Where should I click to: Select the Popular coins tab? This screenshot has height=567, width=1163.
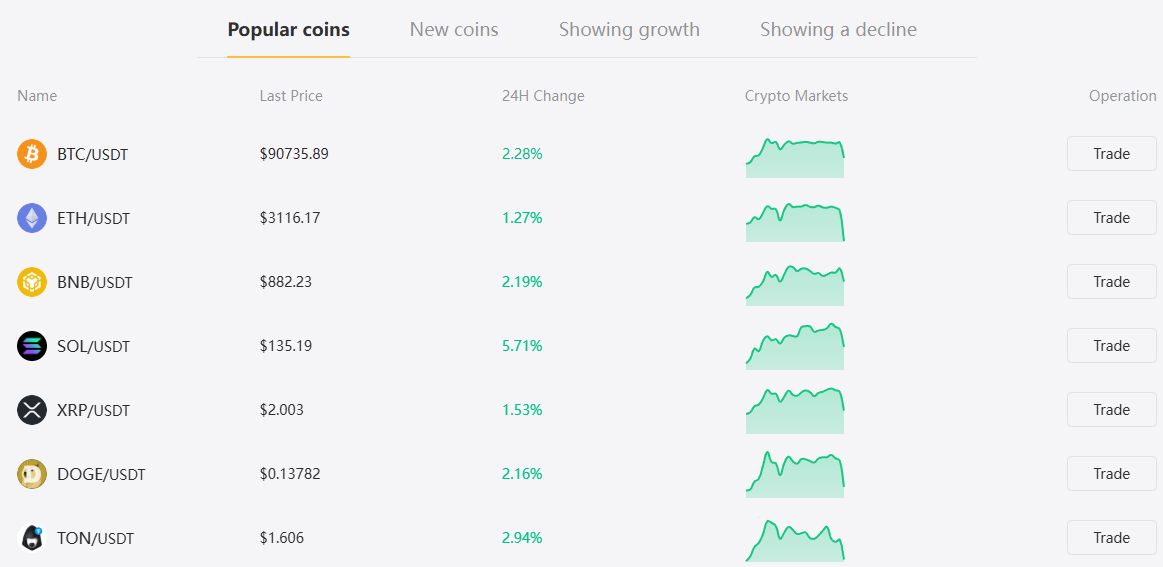click(x=288, y=30)
